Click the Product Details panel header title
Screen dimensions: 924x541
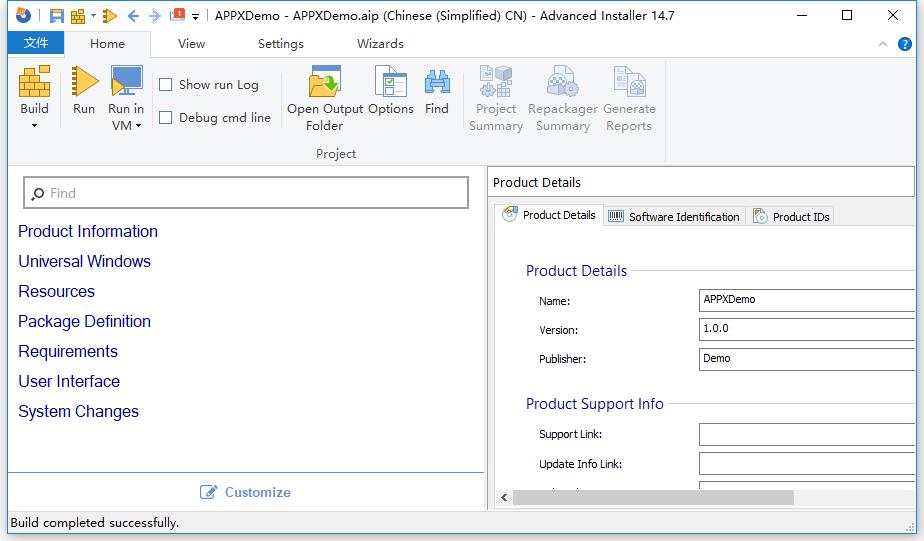tap(537, 183)
